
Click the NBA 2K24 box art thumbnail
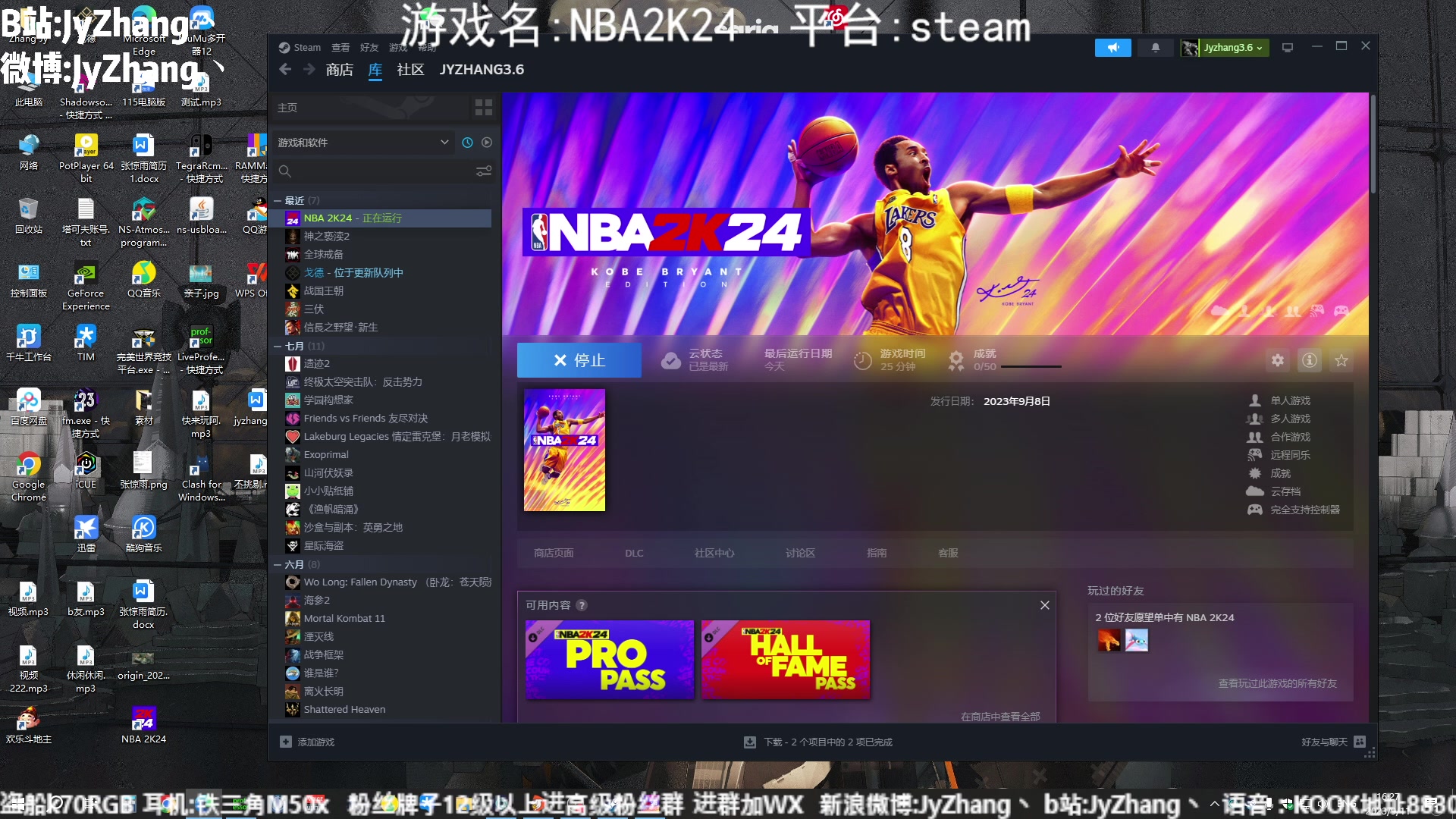tap(564, 450)
